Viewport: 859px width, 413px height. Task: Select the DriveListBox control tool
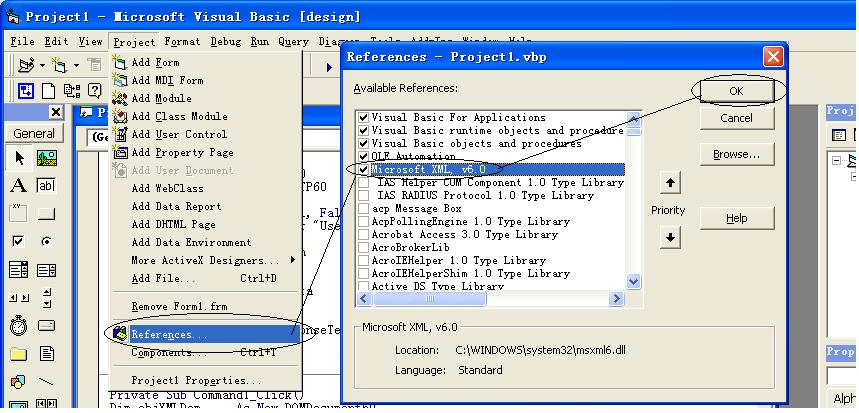(47, 326)
